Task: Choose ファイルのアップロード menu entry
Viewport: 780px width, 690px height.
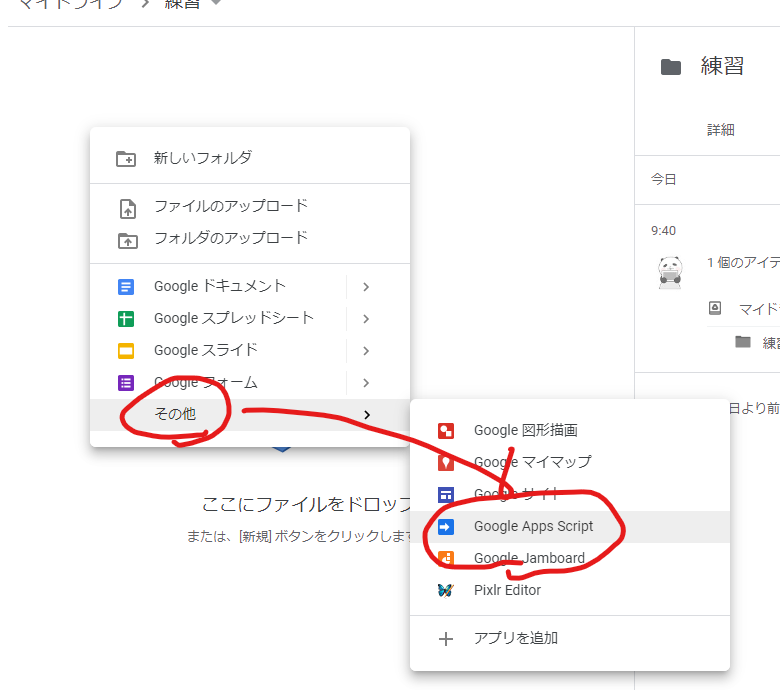Action: tap(230, 206)
